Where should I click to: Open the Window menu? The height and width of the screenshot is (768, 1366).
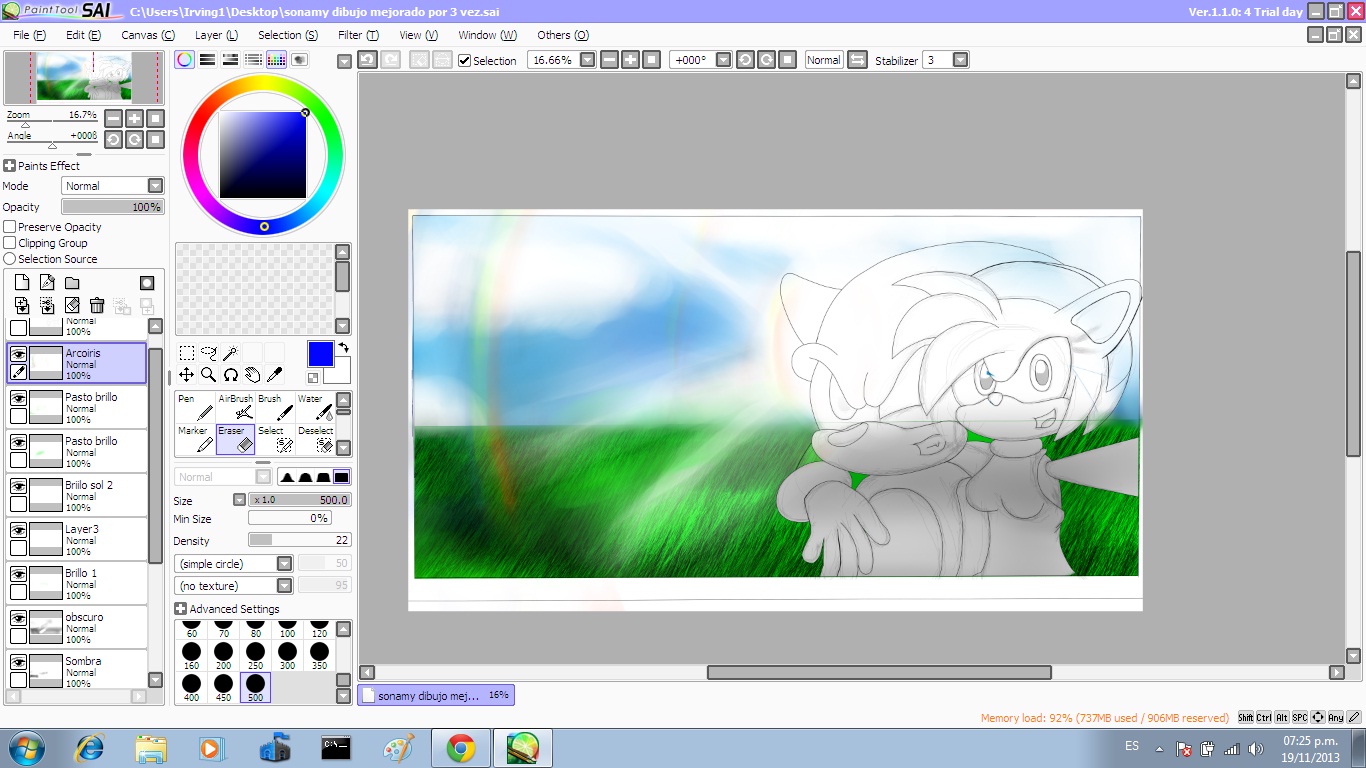pyautogui.click(x=487, y=35)
